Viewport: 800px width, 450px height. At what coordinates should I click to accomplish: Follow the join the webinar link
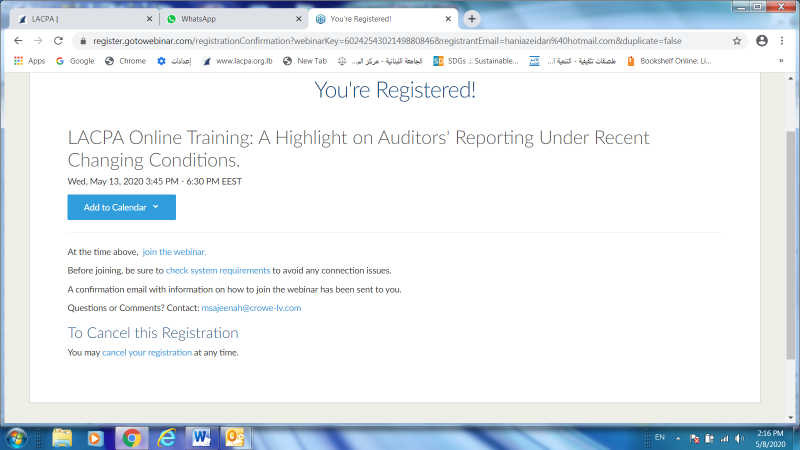(174, 252)
